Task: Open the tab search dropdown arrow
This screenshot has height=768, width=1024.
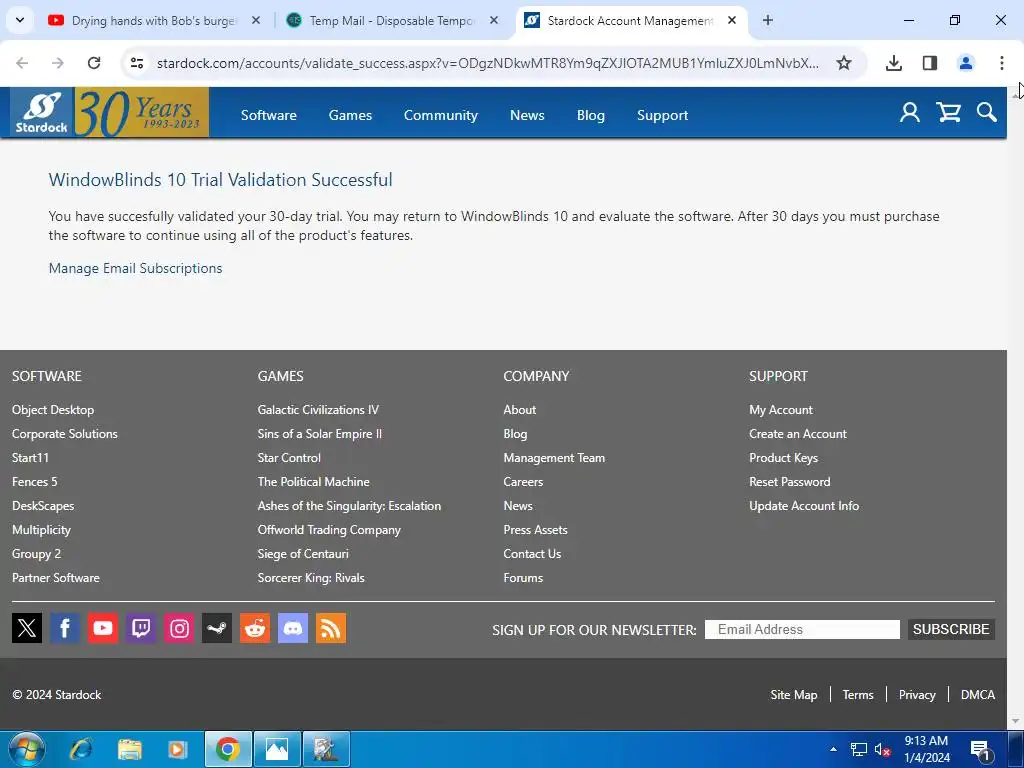Action: tap(20, 20)
